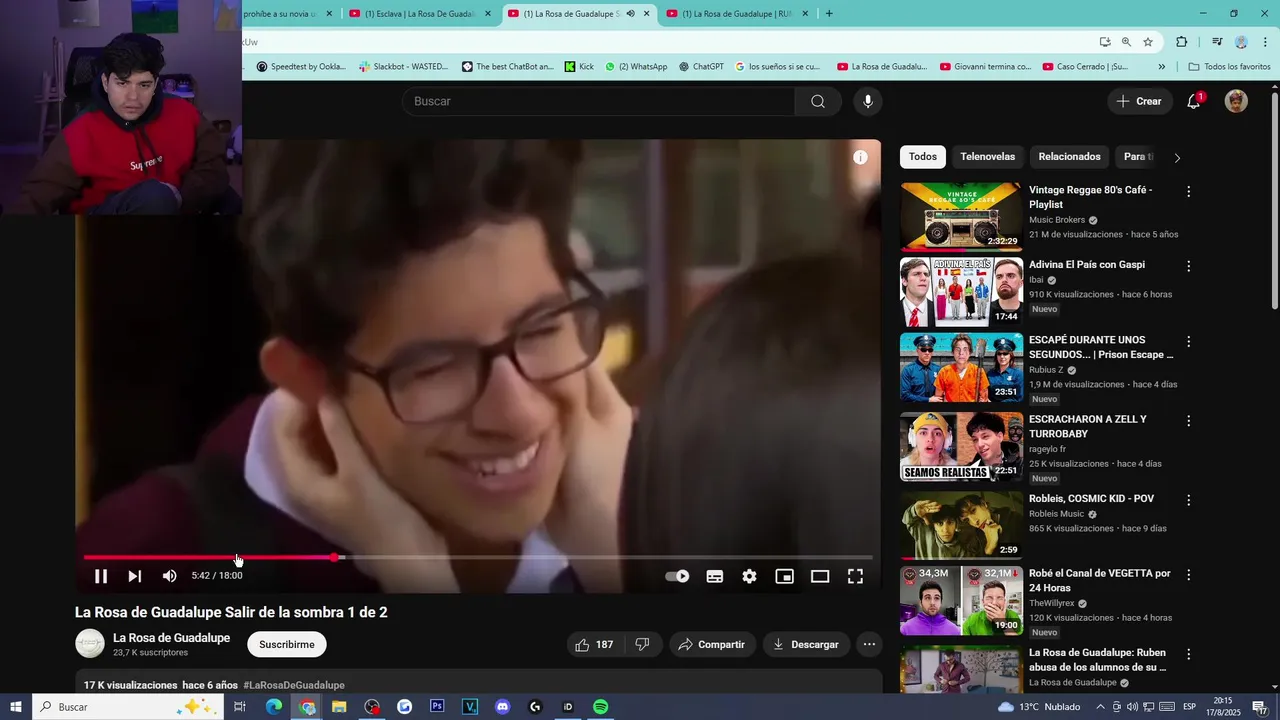Click the magnifier search button

tap(818, 101)
